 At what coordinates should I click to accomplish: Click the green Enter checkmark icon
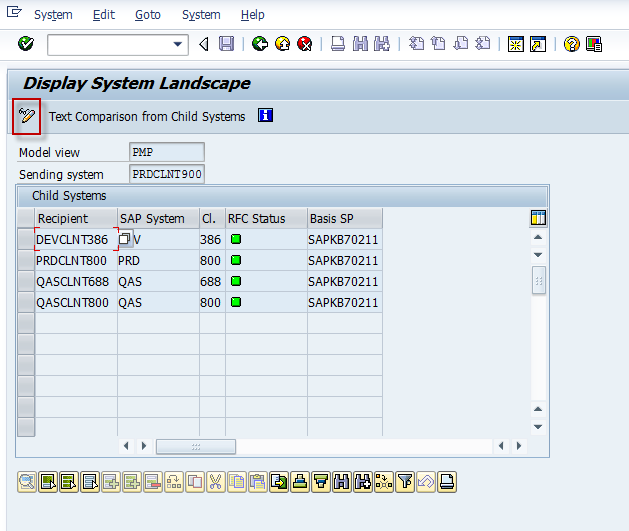(26, 44)
